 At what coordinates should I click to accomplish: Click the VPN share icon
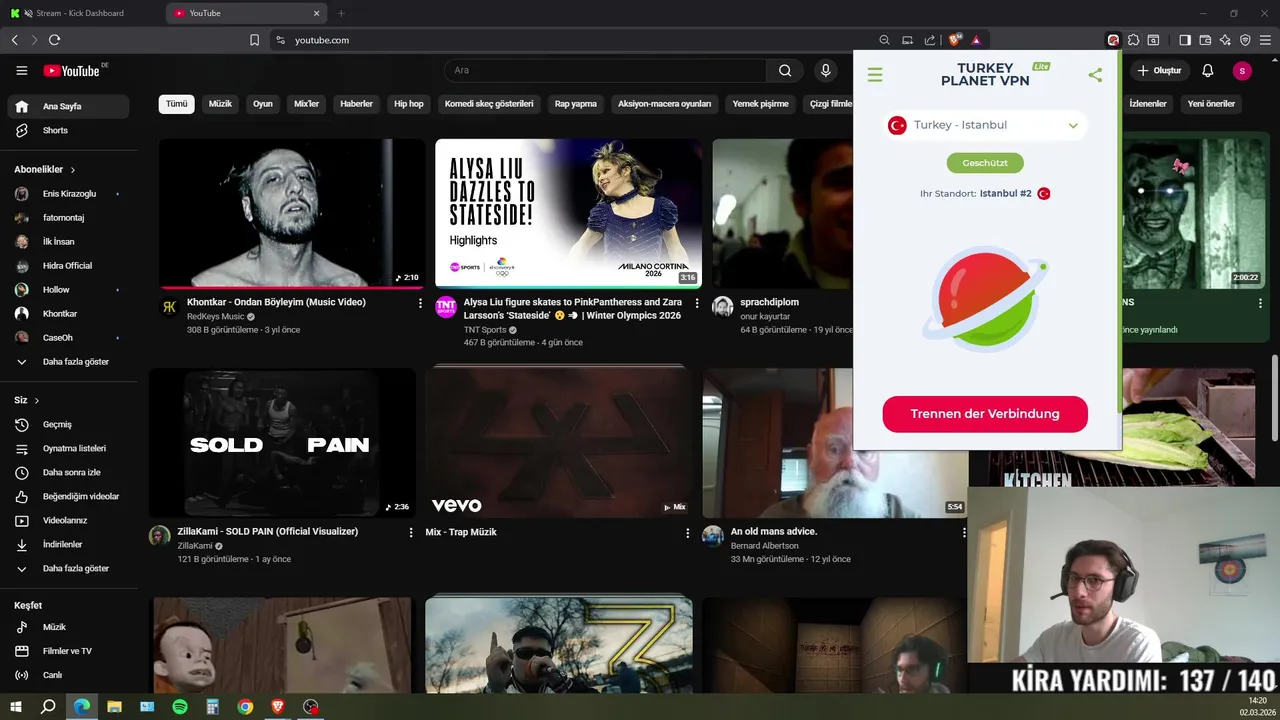[1095, 75]
